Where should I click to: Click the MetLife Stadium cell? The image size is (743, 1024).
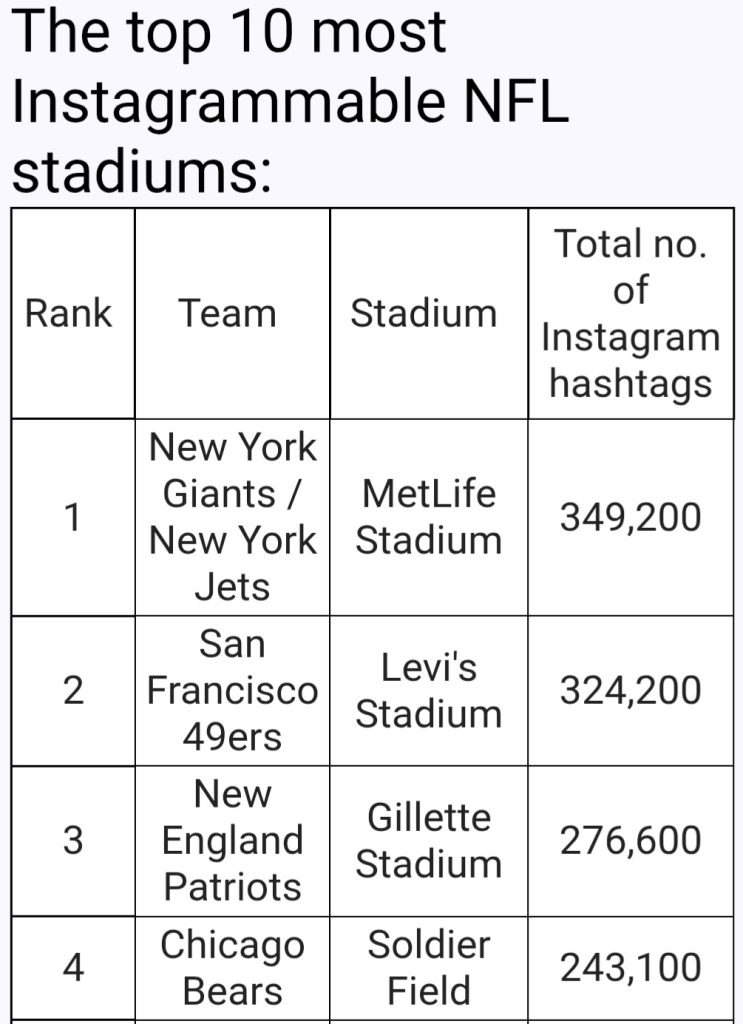[428, 517]
